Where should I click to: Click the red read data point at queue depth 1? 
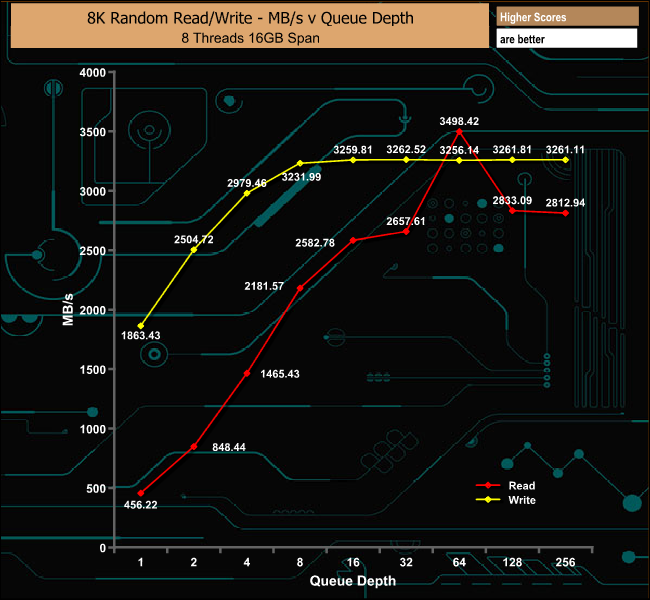[141, 493]
